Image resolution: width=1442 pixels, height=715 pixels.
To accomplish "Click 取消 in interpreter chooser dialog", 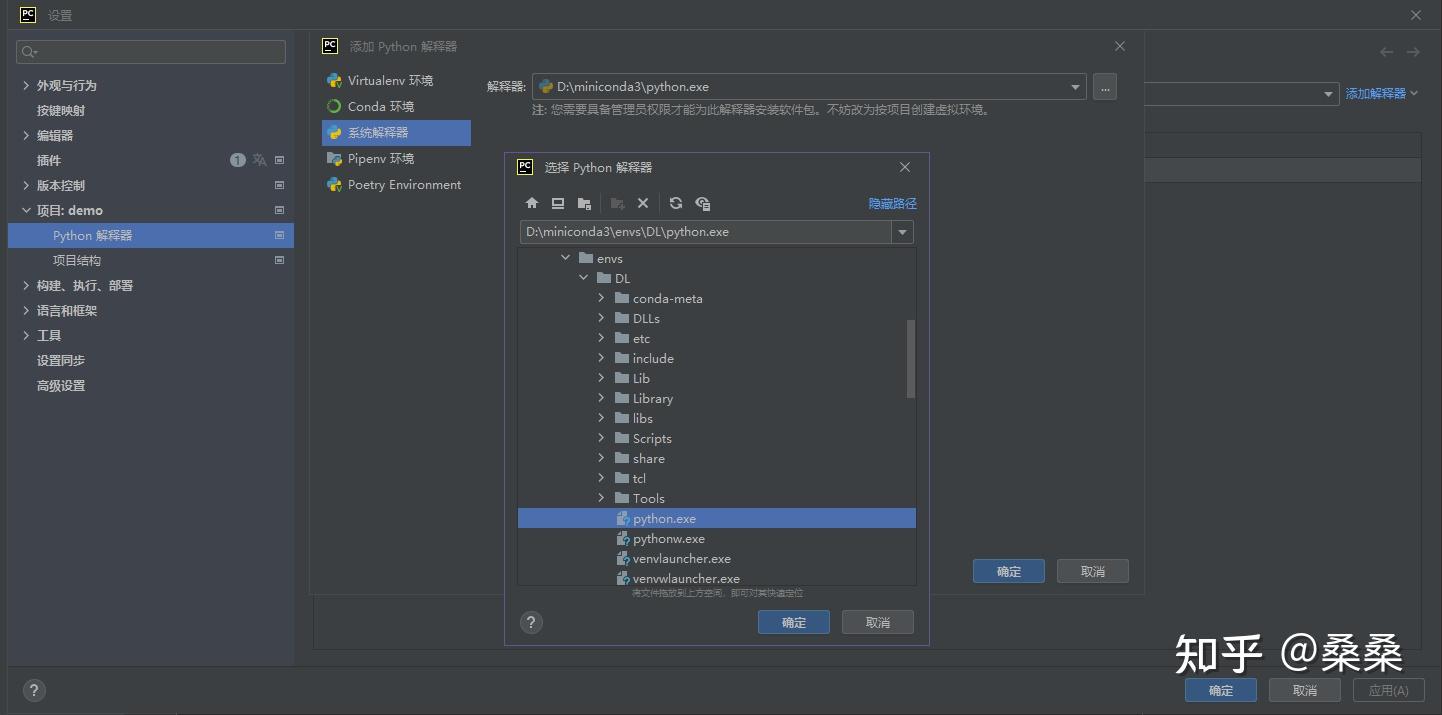I will [x=878, y=622].
